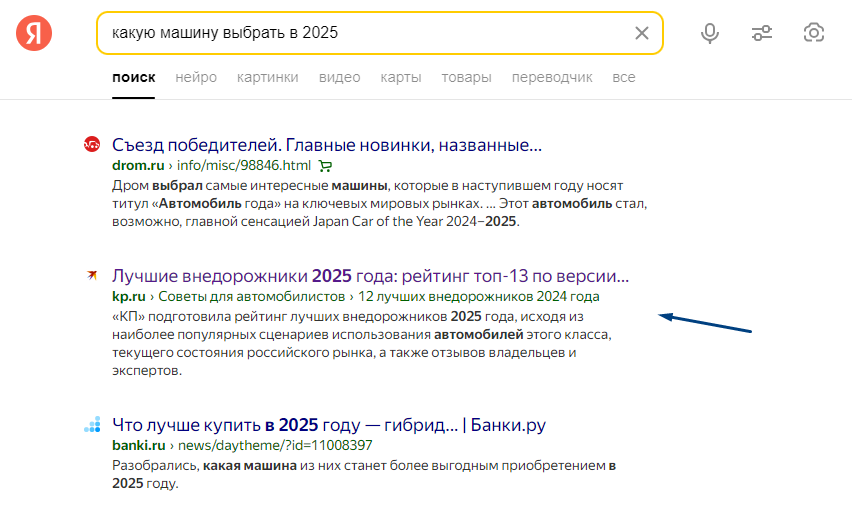
Task: Open result 'Лучшие внедорожники 2025 года'
Action: coord(371,276)
